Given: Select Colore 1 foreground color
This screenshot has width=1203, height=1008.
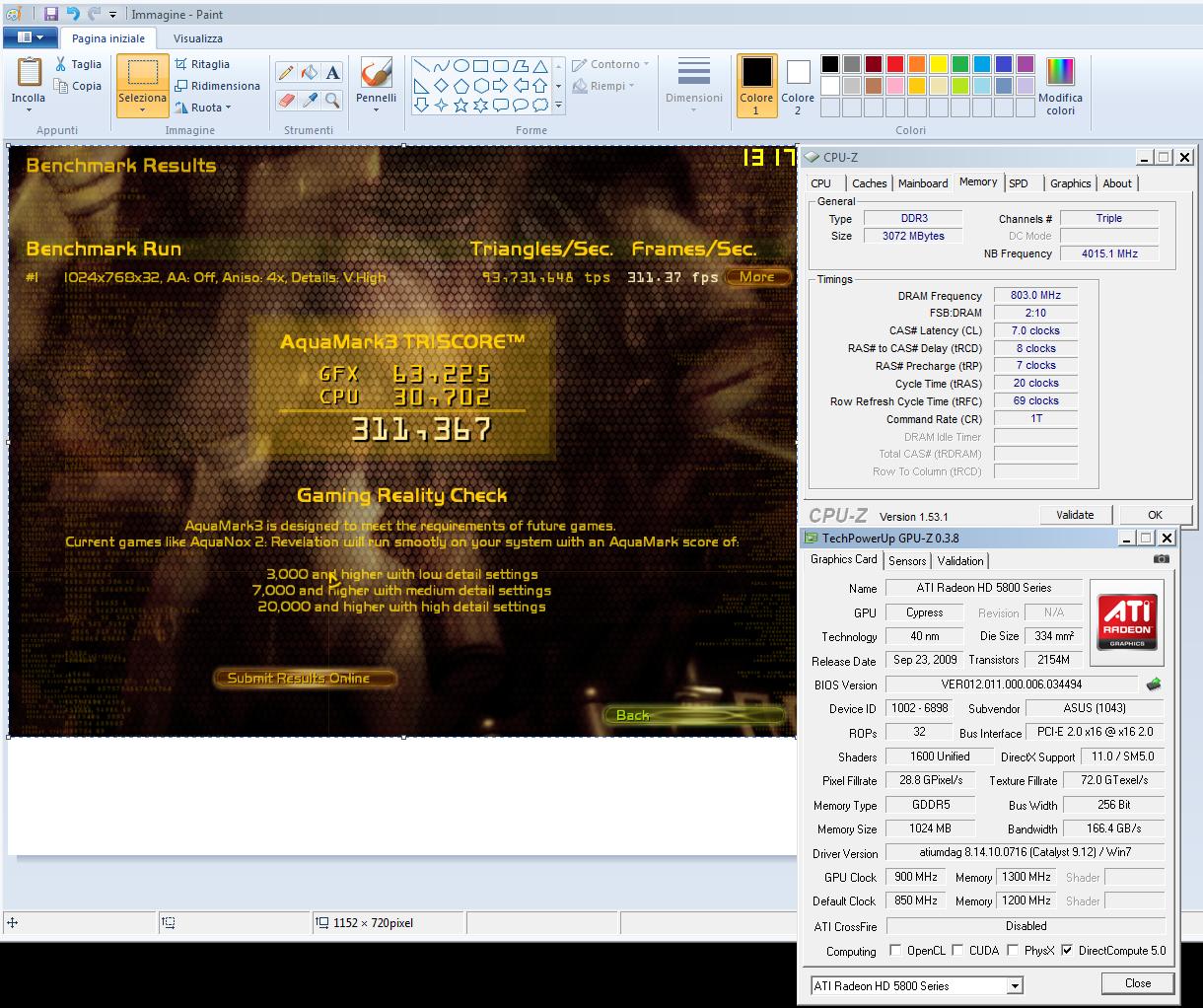Looking at the screenshot, I should tap(756, 86).
